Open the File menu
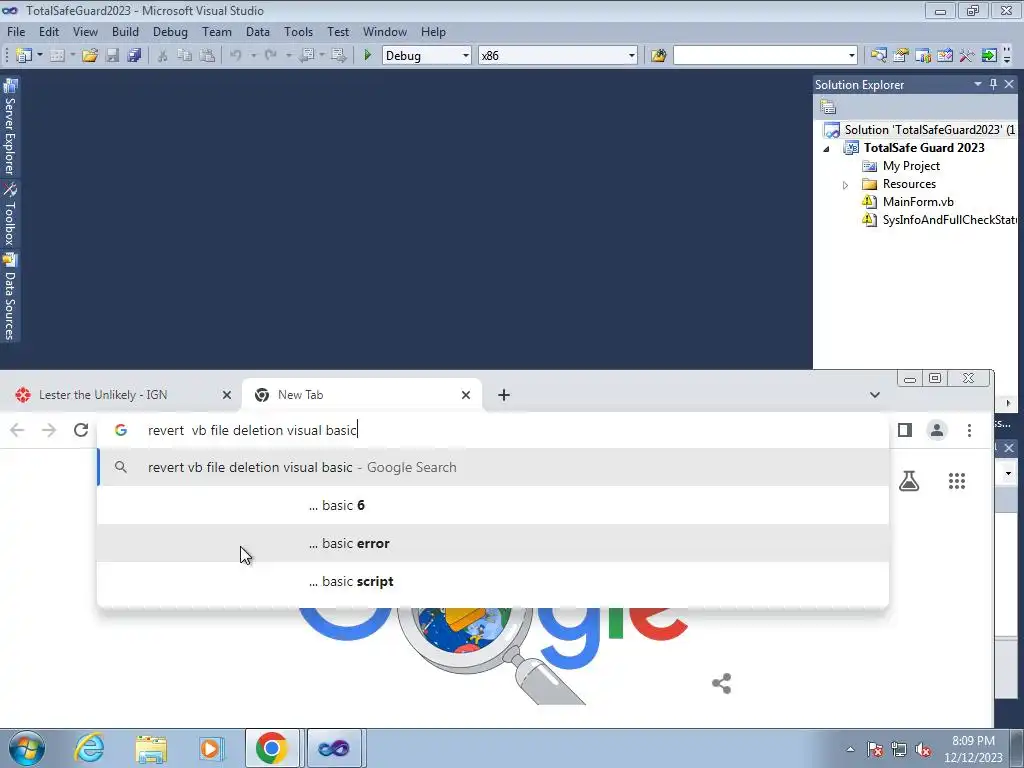 tap(16, 31)
